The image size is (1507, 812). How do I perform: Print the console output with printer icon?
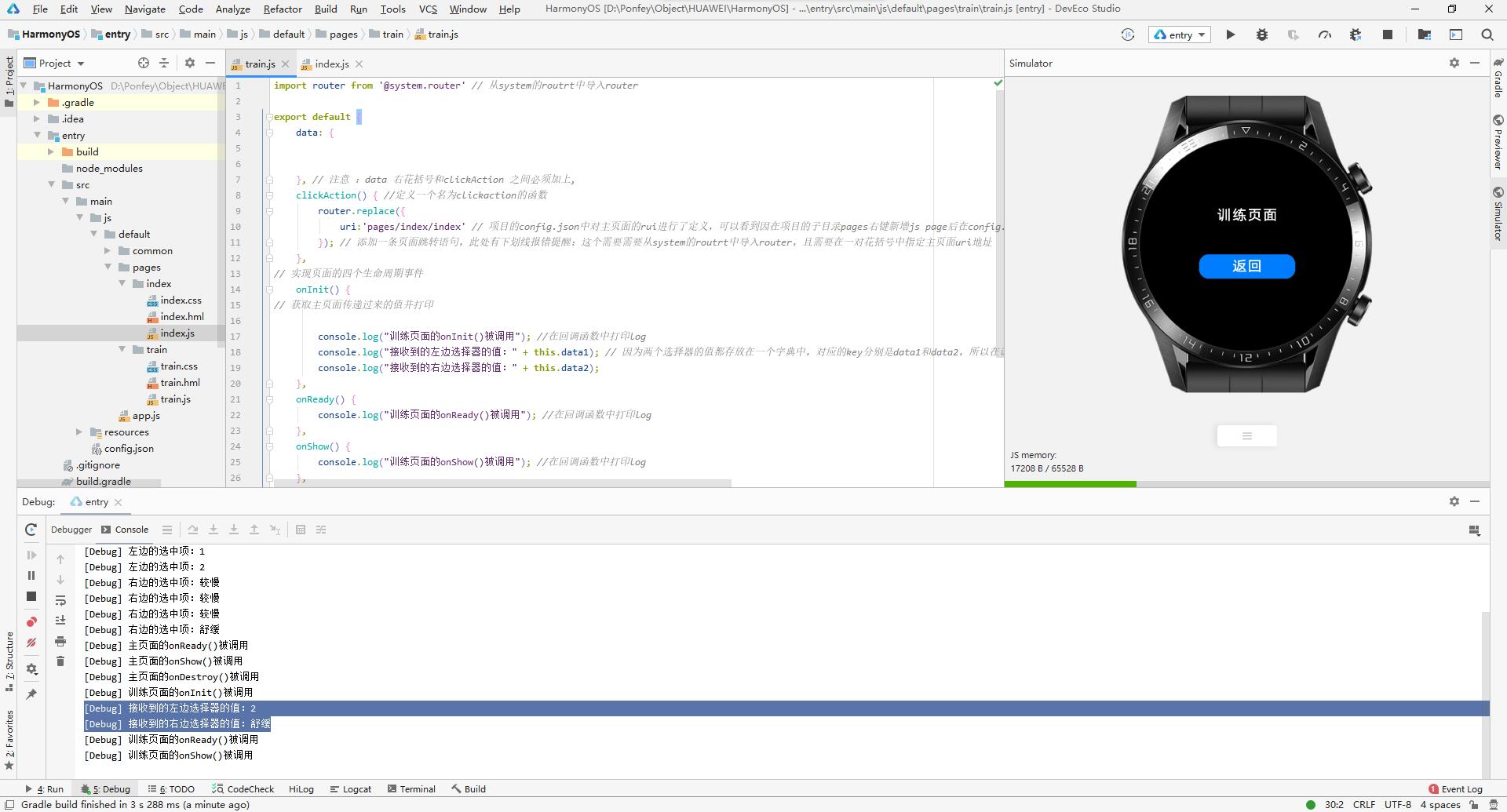click(x=60, y=641)
